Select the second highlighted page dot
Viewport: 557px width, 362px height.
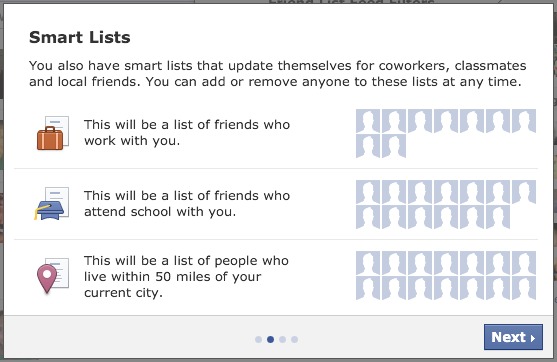coord(270,340)
